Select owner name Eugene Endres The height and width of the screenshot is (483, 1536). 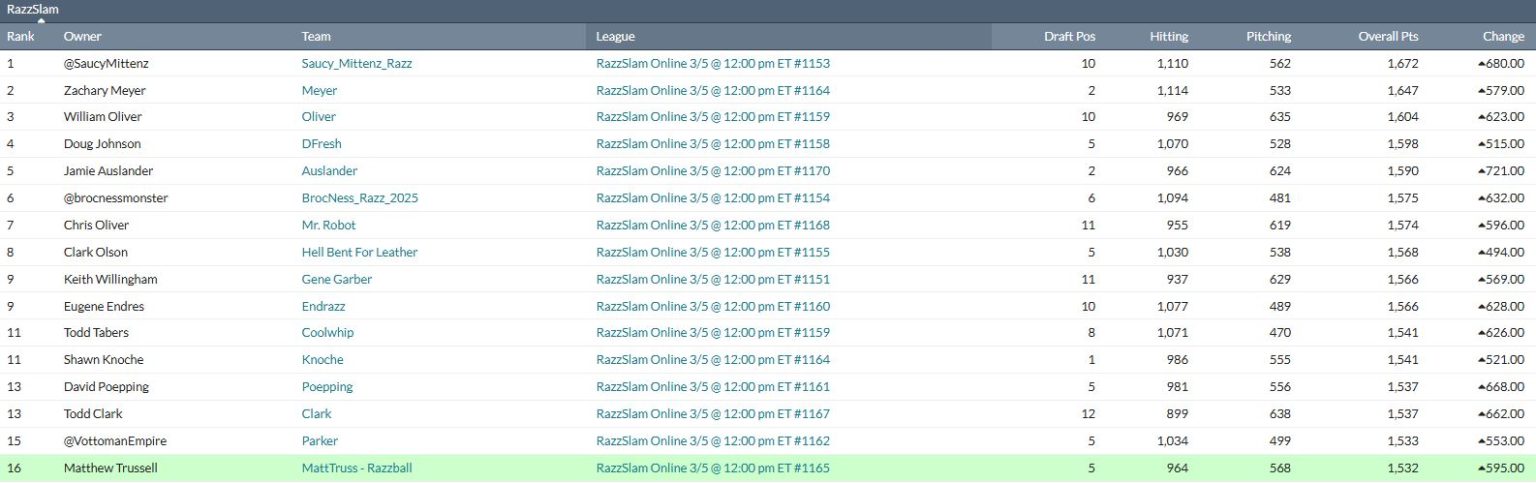(x=104, y=306)
